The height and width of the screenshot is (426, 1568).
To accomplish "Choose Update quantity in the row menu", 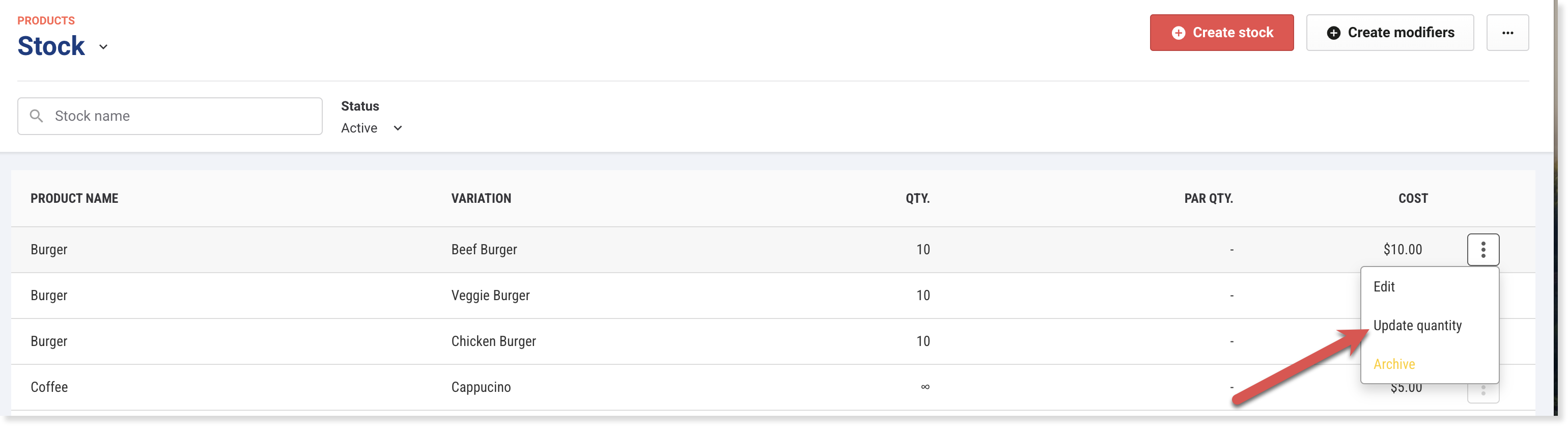I will (x=1417, y=326).
